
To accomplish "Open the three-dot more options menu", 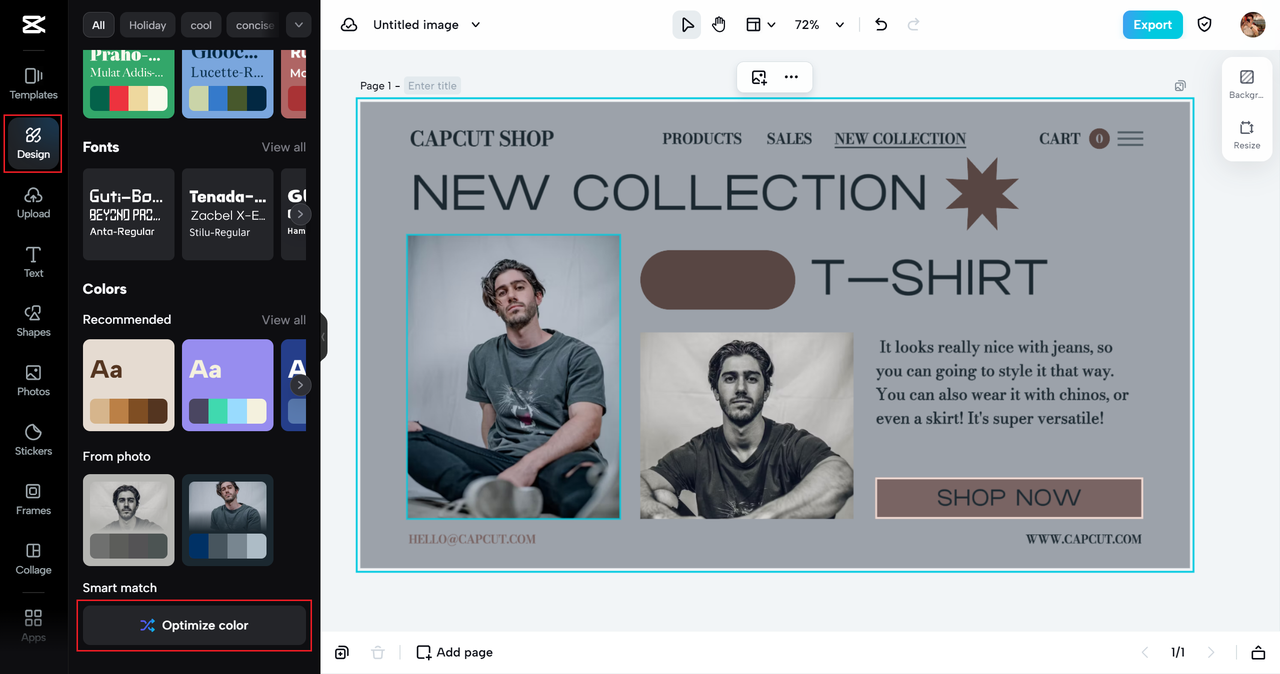I will (x=791, y=77).
